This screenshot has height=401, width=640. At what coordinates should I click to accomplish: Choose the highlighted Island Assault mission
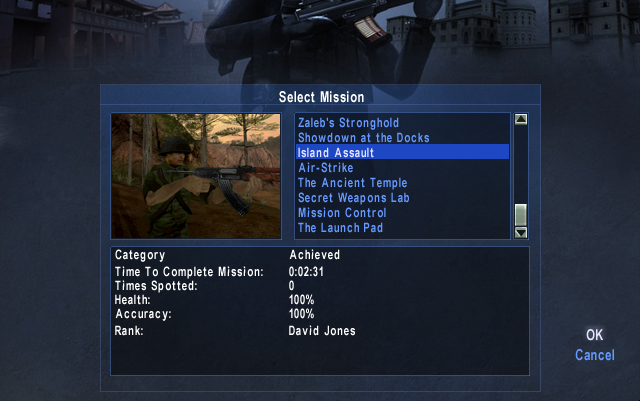pos(402,152)
